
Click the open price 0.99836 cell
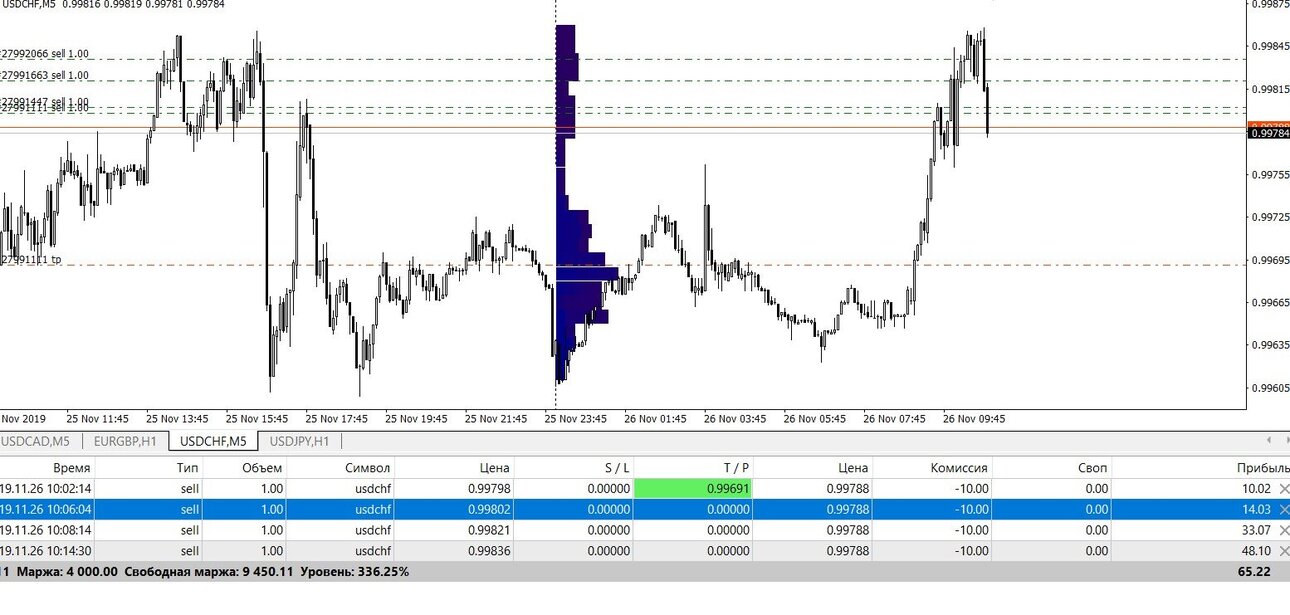click(489, 551)
